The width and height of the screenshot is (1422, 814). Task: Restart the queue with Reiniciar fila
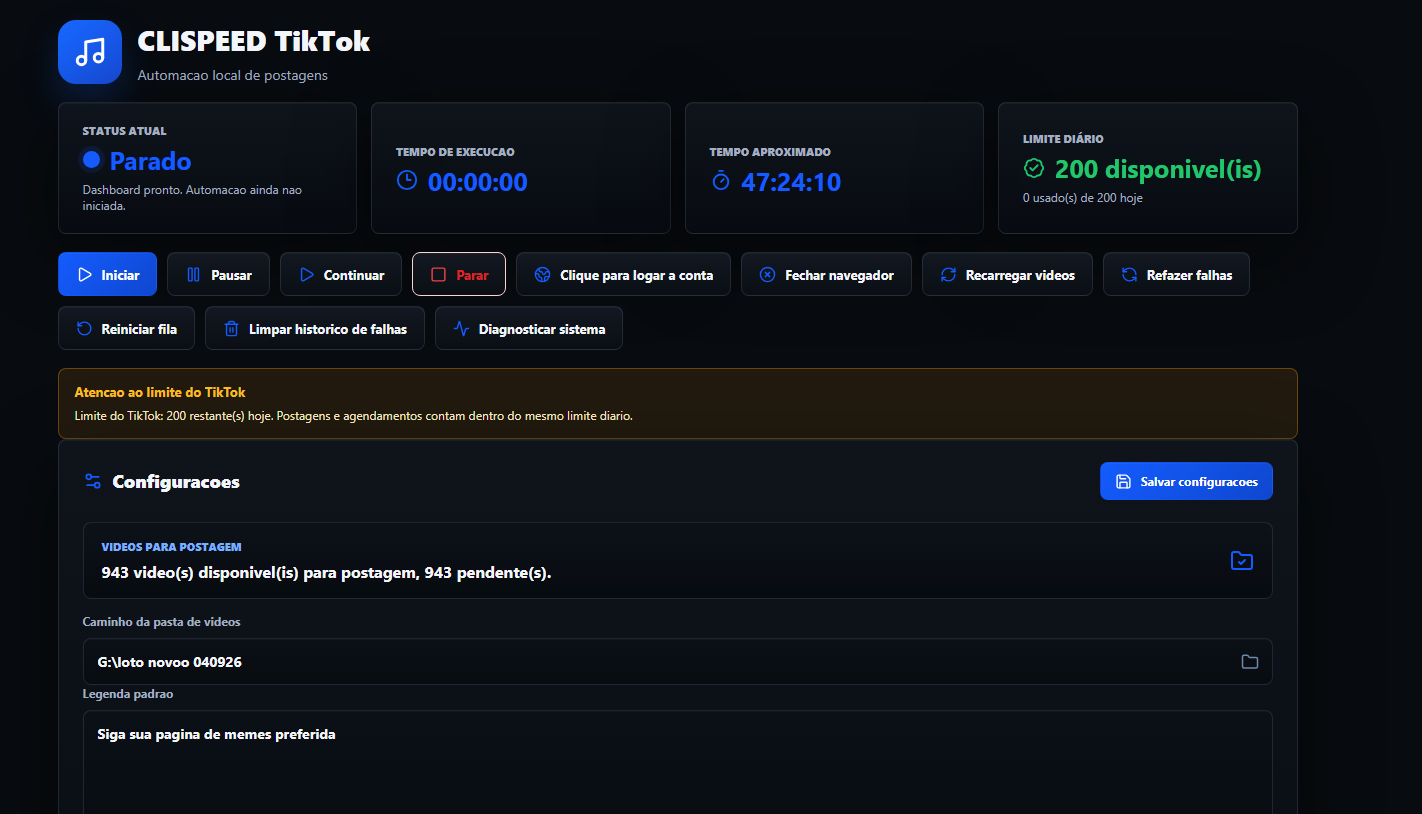pyautogui.click(x=126, y=328)
